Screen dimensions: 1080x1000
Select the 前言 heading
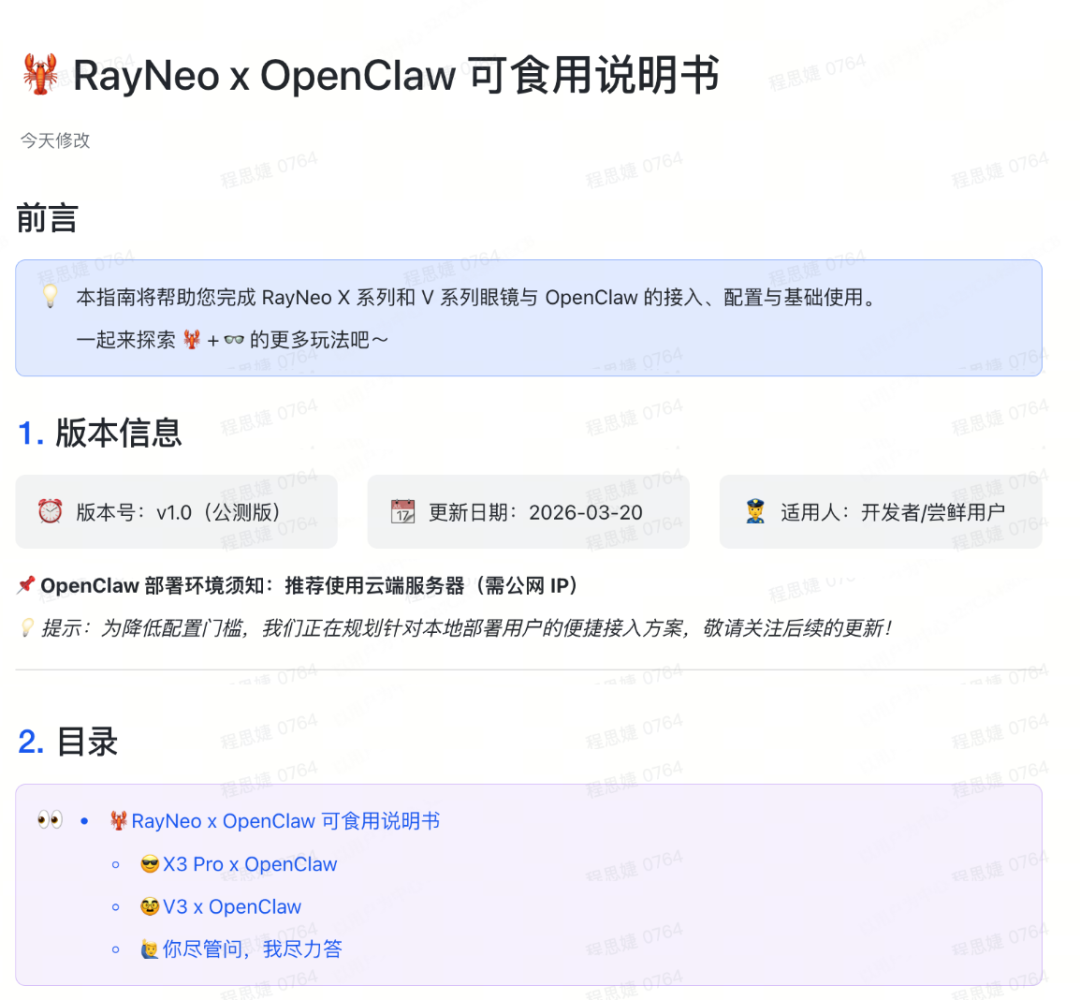point(47,219)
